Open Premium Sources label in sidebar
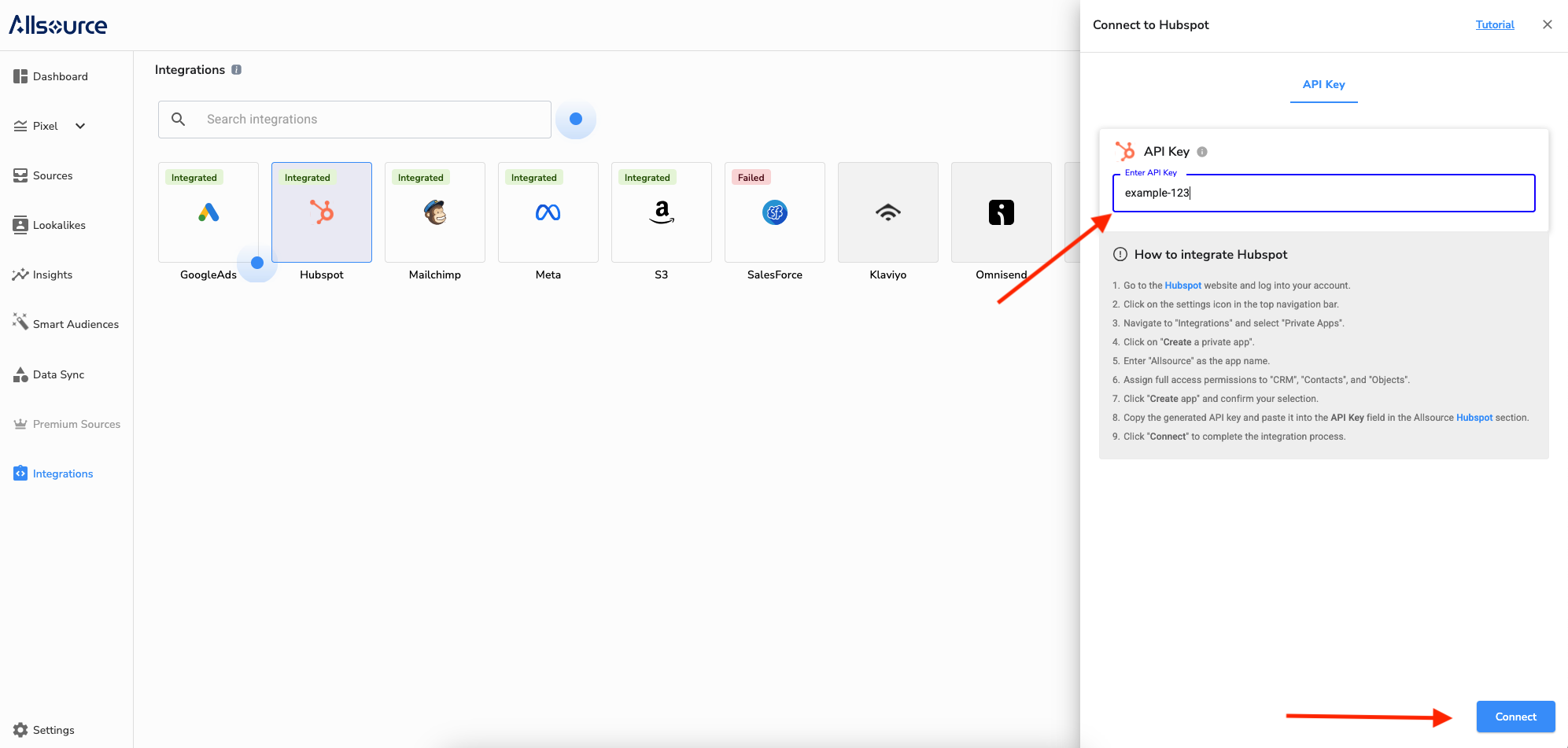The height and width of the screenshot is (748, 1568). point(76,424)
